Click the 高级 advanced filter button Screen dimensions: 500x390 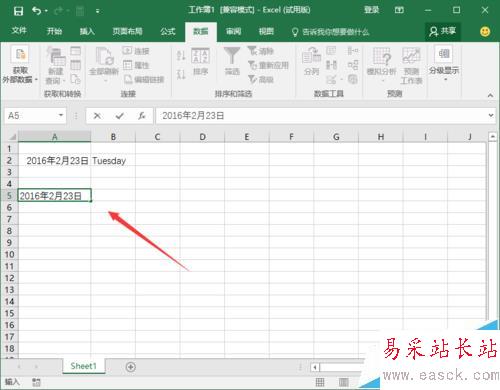point(261,79)
